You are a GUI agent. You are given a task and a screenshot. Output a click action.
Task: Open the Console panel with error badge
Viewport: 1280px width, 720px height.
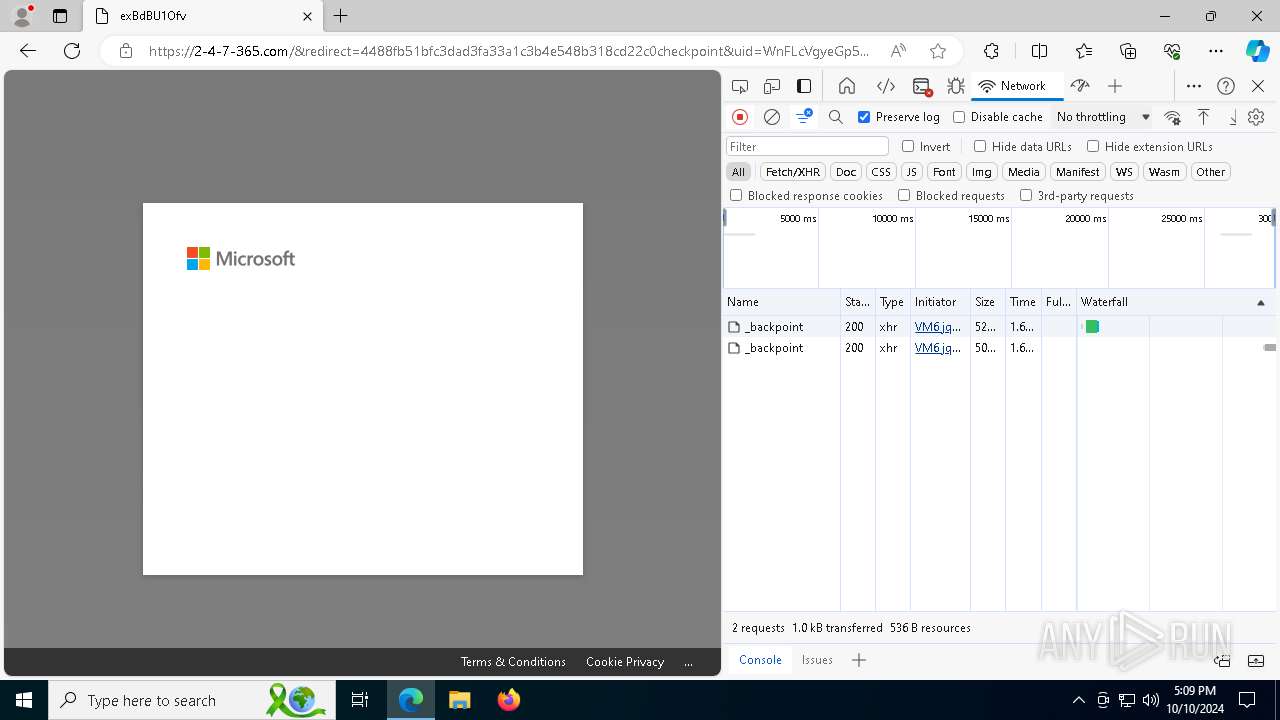(922, 86)
